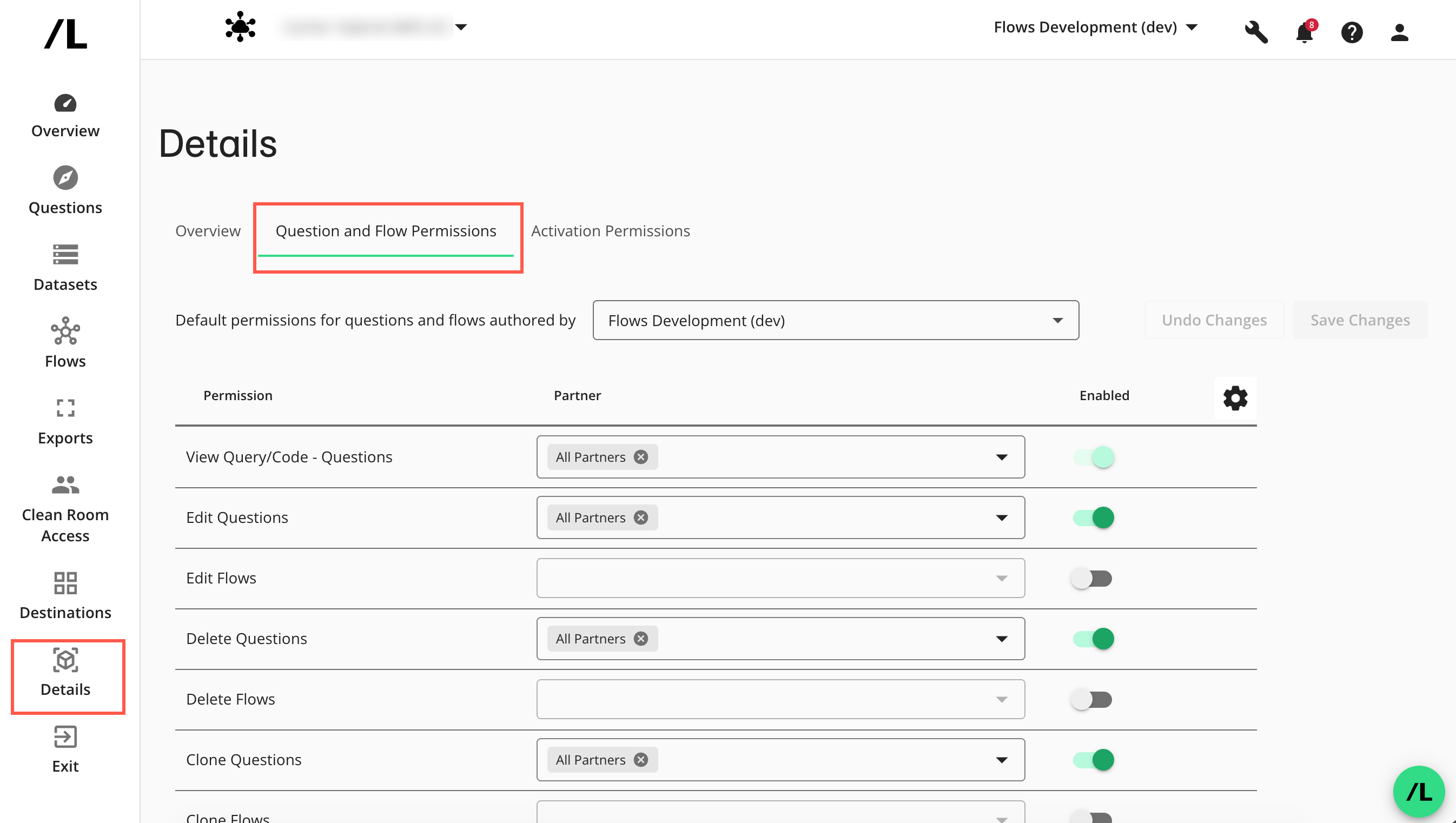Open Datasets icon in sidebar
Screen dimensions: 1456x823
coord(65,255)
